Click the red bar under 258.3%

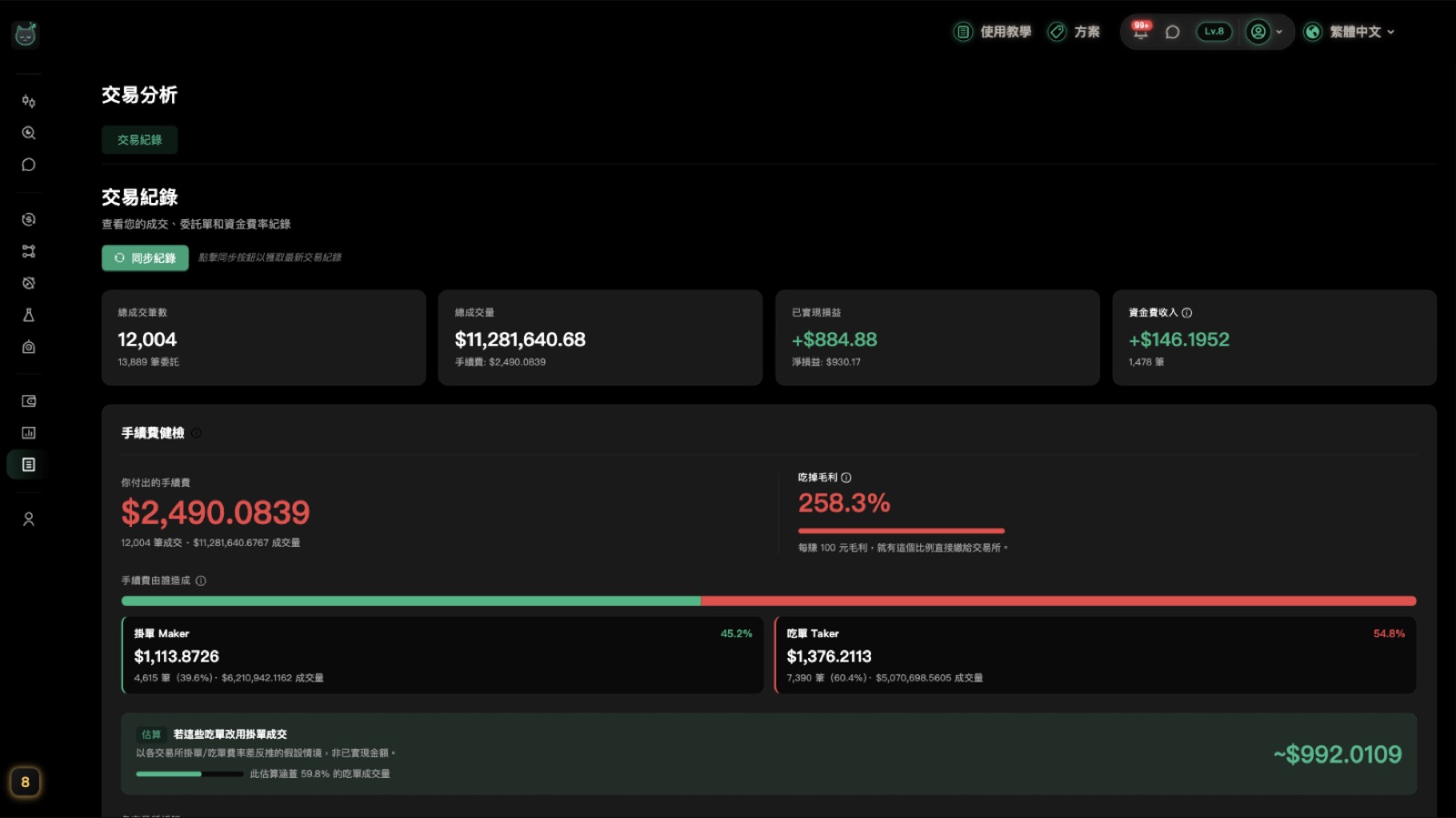pyautogui.click(x=902, y=530)
